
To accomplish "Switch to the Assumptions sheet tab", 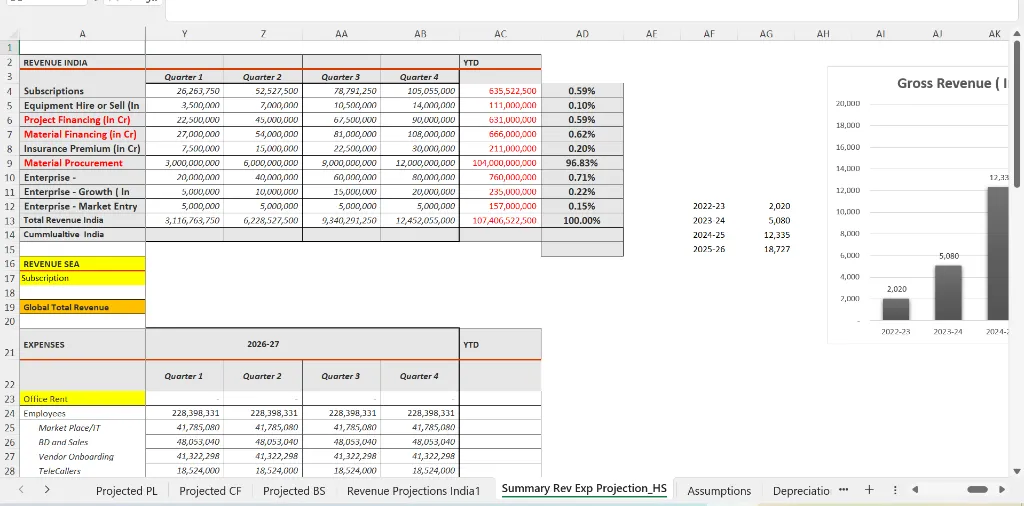I will click(719, 491).
